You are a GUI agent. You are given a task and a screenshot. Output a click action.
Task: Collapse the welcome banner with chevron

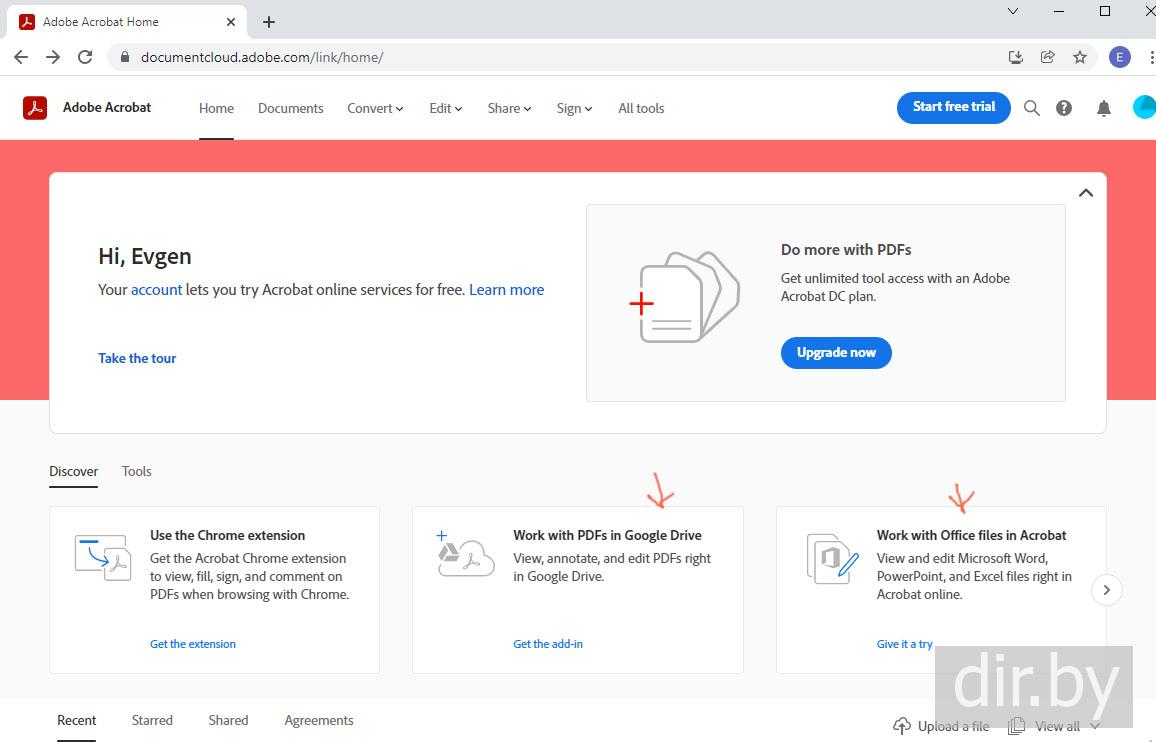tap(1086, 193)
